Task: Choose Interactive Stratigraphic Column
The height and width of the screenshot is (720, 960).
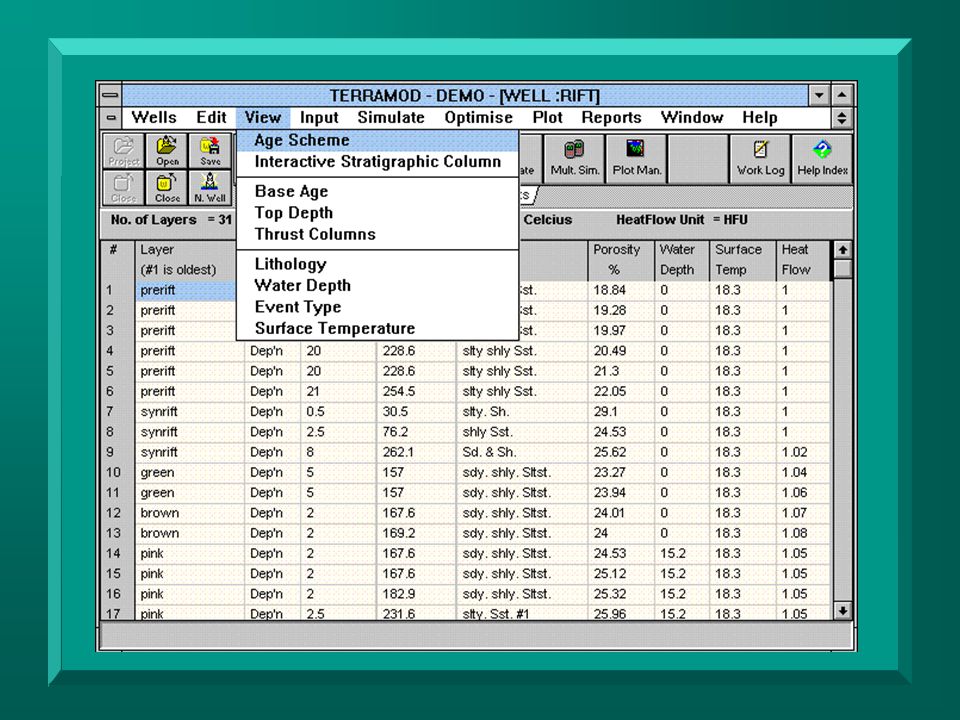Action: point(378,162)
